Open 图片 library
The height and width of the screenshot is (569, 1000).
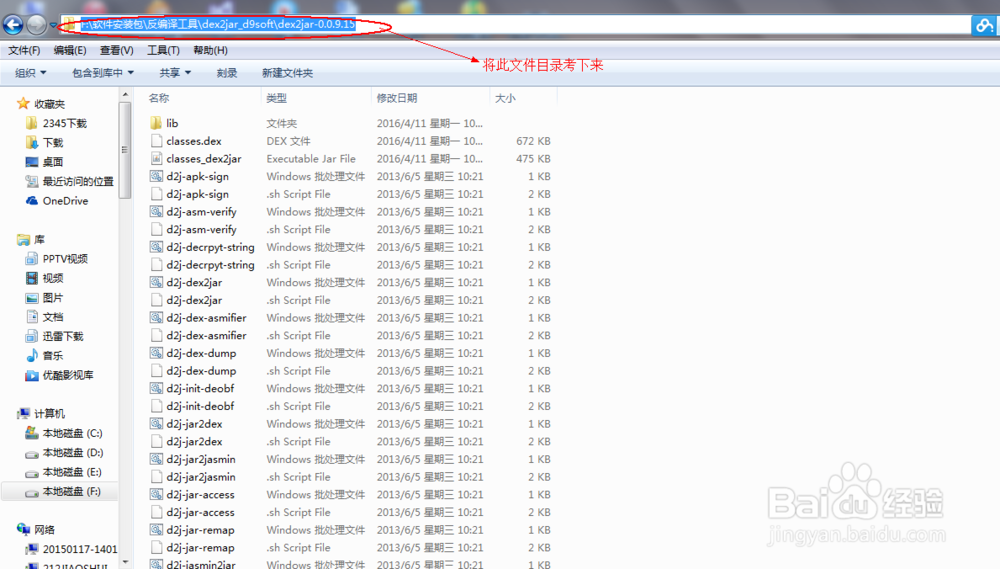pyautogui.click(x=45, y=298)
